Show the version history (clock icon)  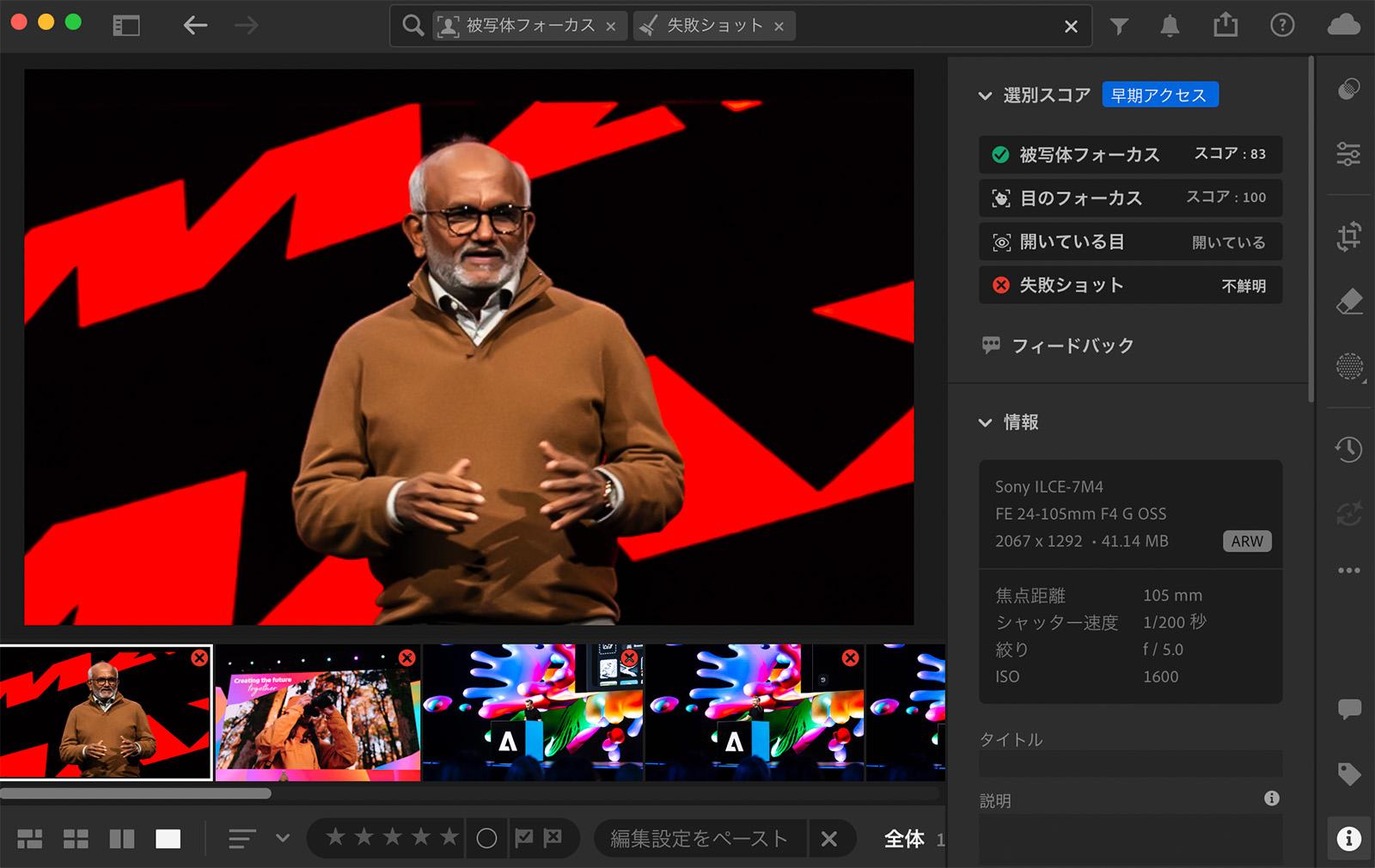point(1348,449)
